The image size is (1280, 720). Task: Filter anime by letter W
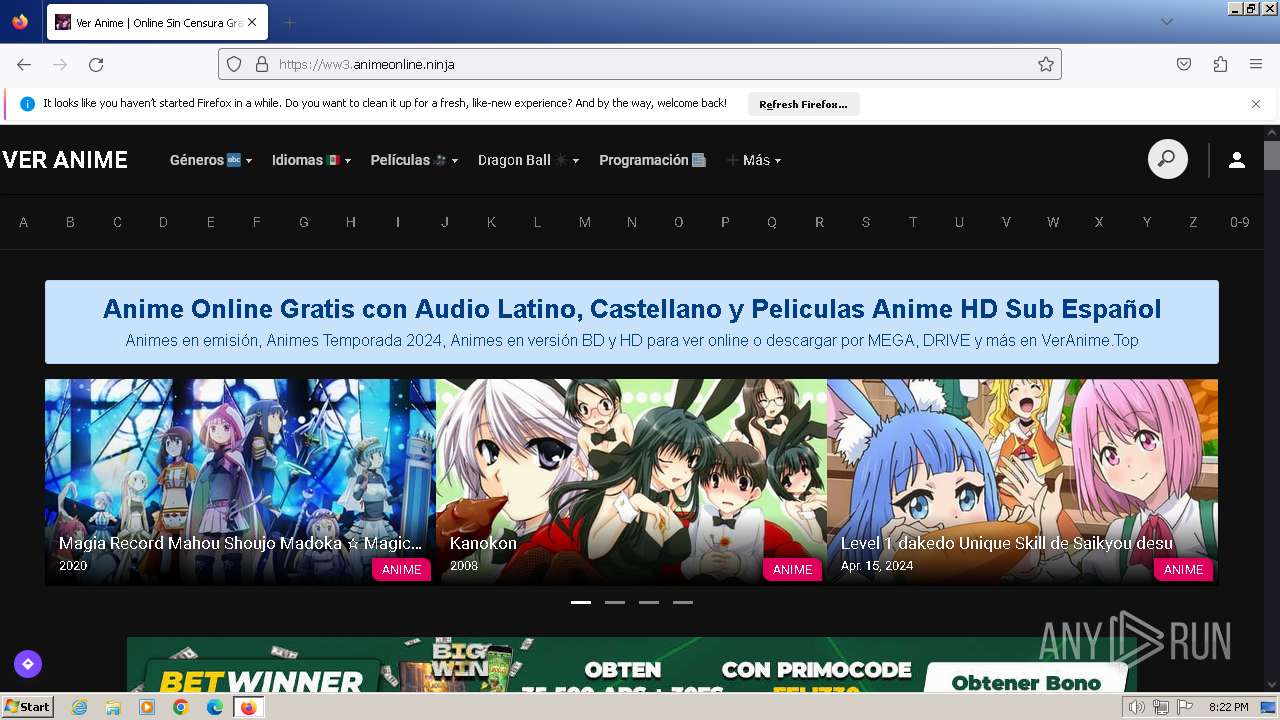[x=1053, y=222]
